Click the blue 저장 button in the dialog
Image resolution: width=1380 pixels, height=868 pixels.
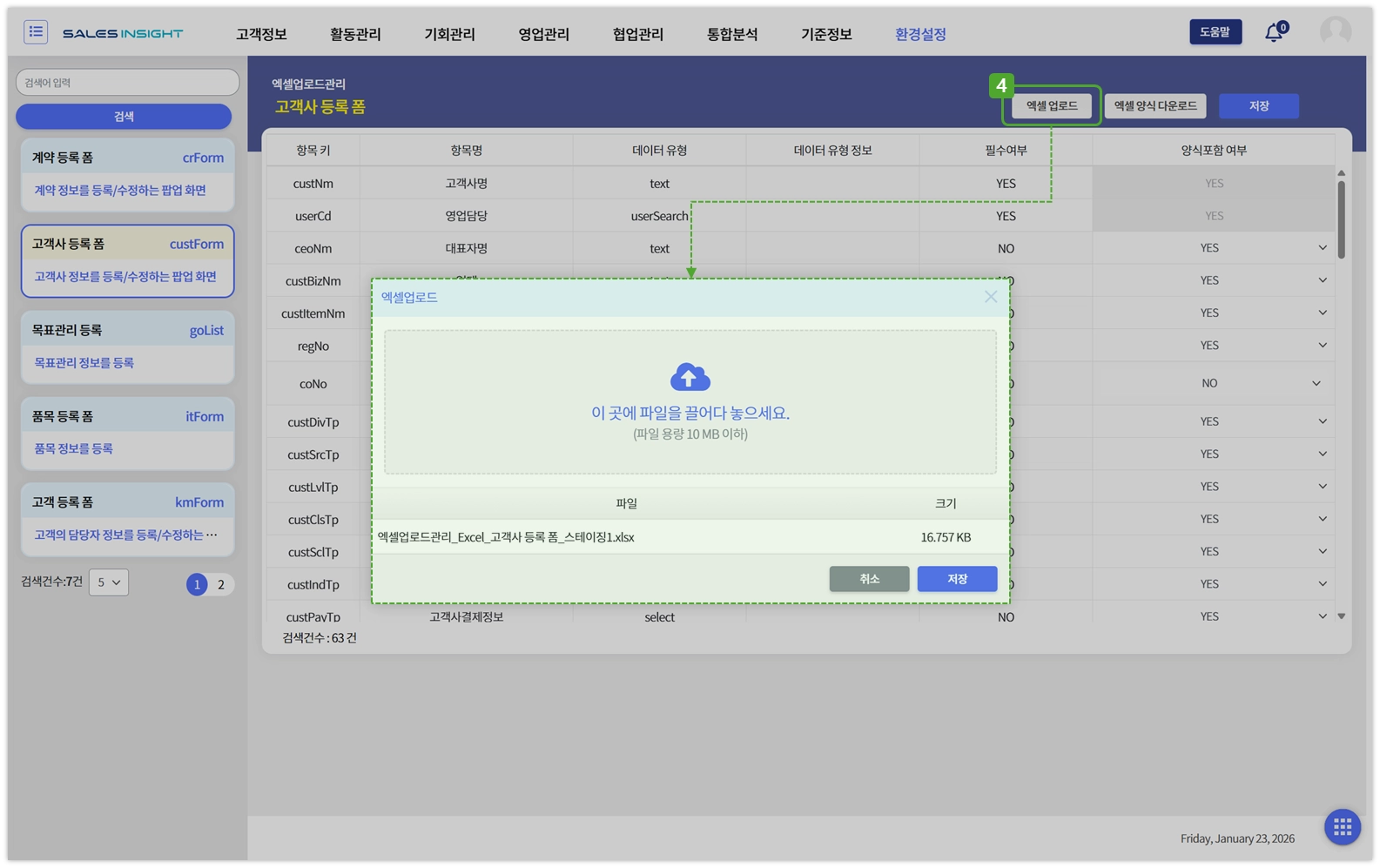click(x=957, y=579)
